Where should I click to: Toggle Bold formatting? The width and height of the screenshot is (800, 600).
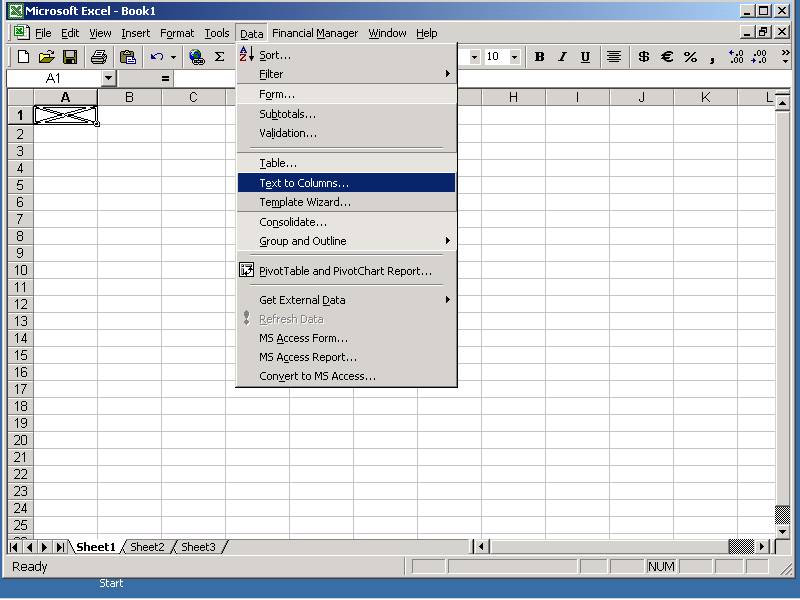click(x=539, y=57)
